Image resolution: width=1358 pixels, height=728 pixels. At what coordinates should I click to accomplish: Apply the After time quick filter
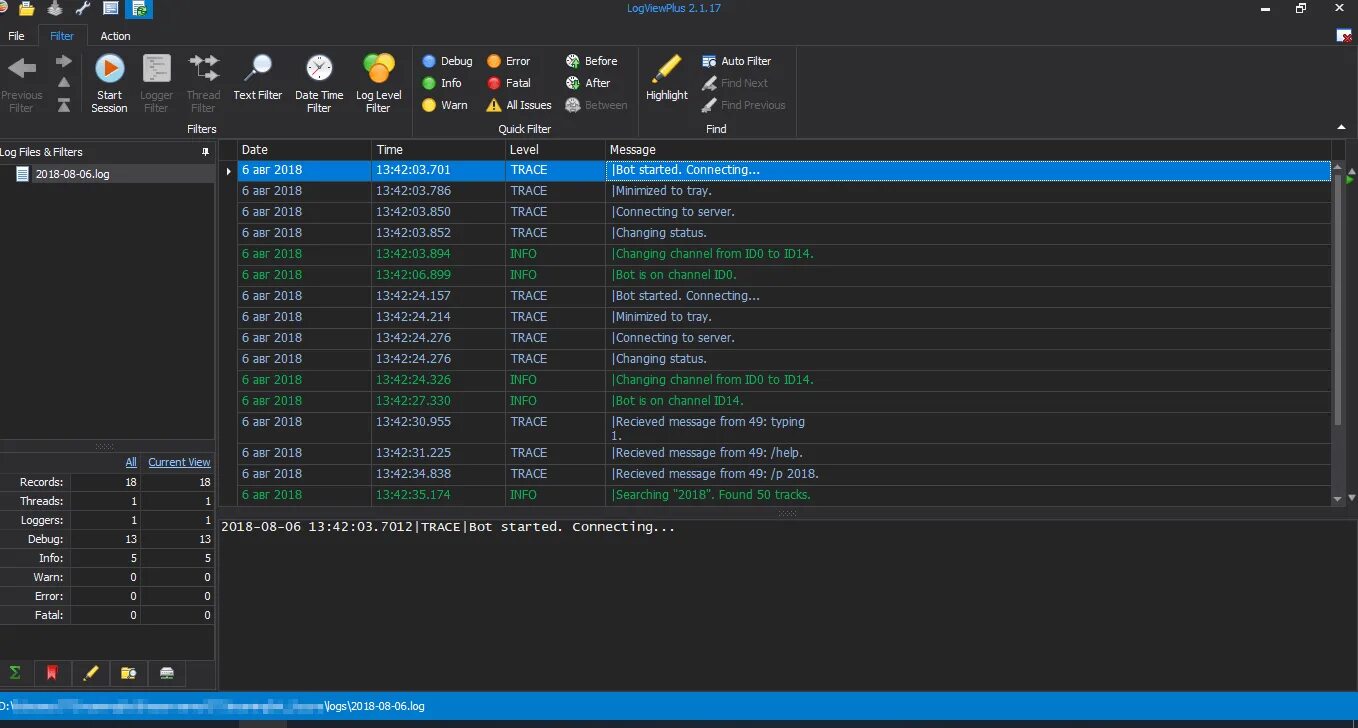pos(588,83)
